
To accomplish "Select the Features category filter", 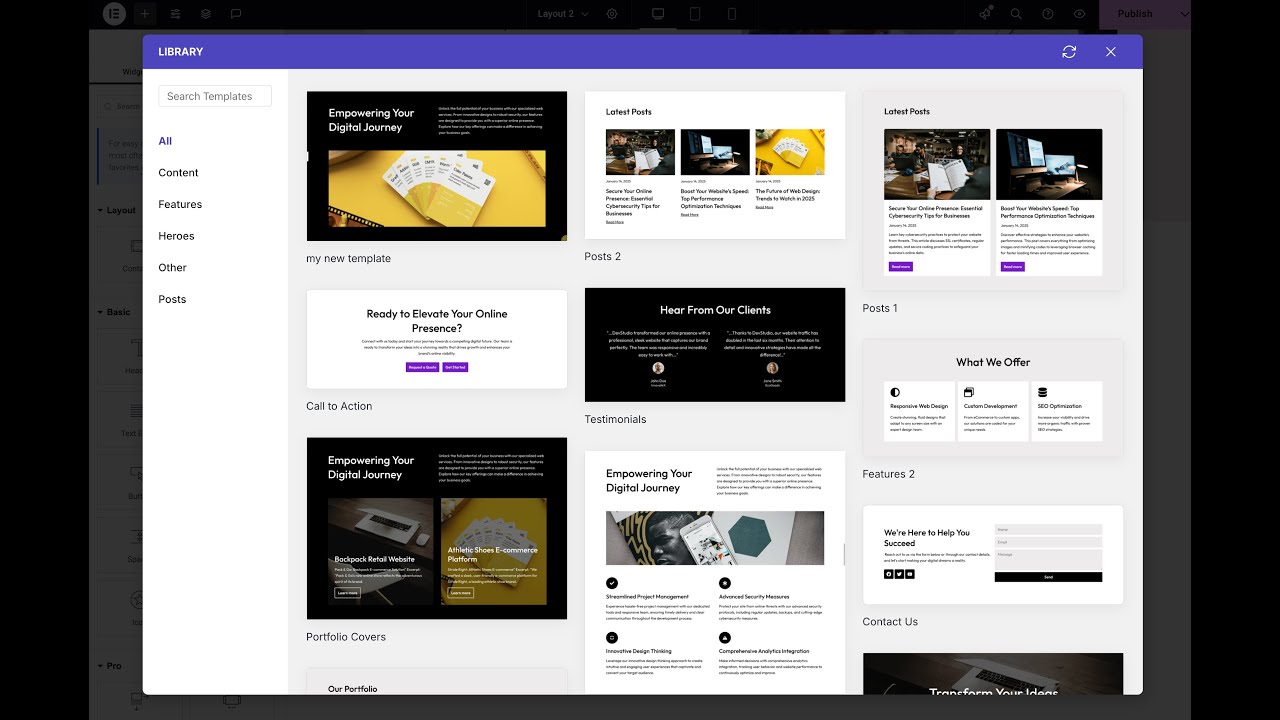I will click(x=180, y=204).
